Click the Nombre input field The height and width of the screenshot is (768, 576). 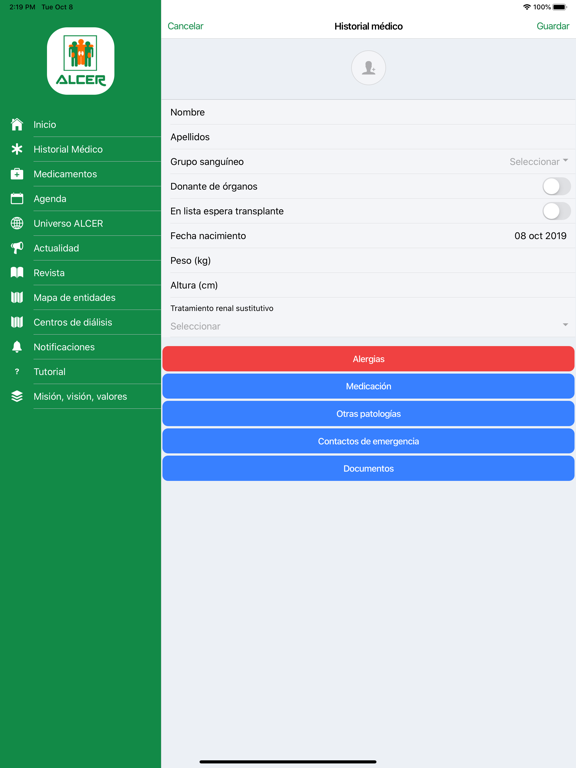(x=368, y=112)
